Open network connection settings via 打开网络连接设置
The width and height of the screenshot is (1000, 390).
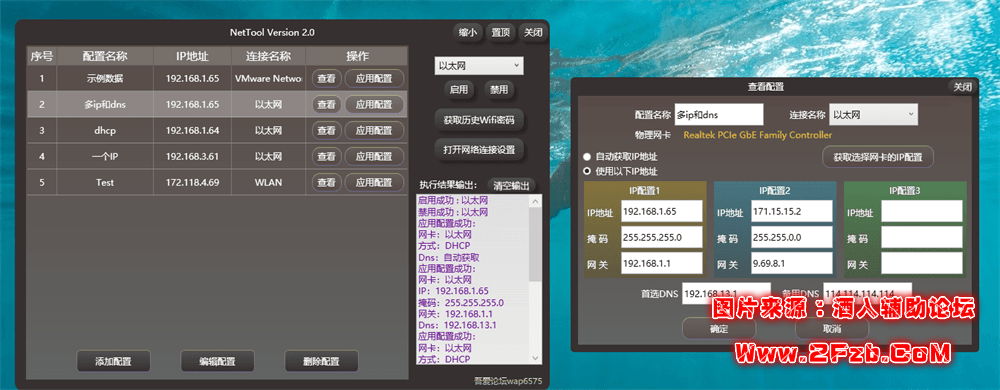coord(479,150)
